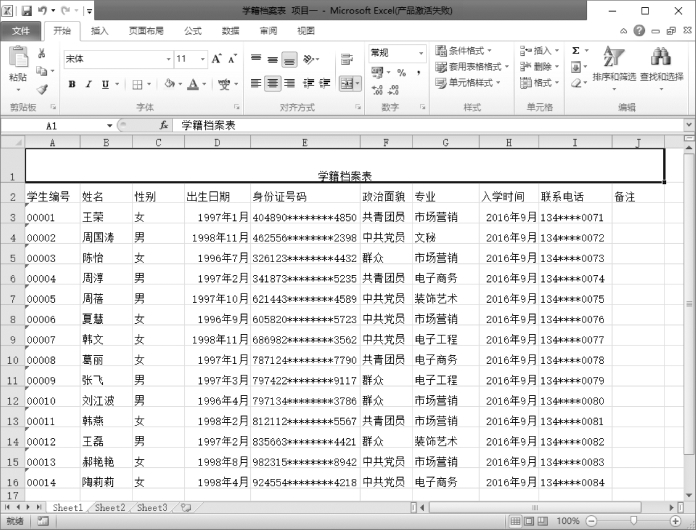Click the Help question mark icon
This screenshot has height=530, width=696.
pos(639,31)
